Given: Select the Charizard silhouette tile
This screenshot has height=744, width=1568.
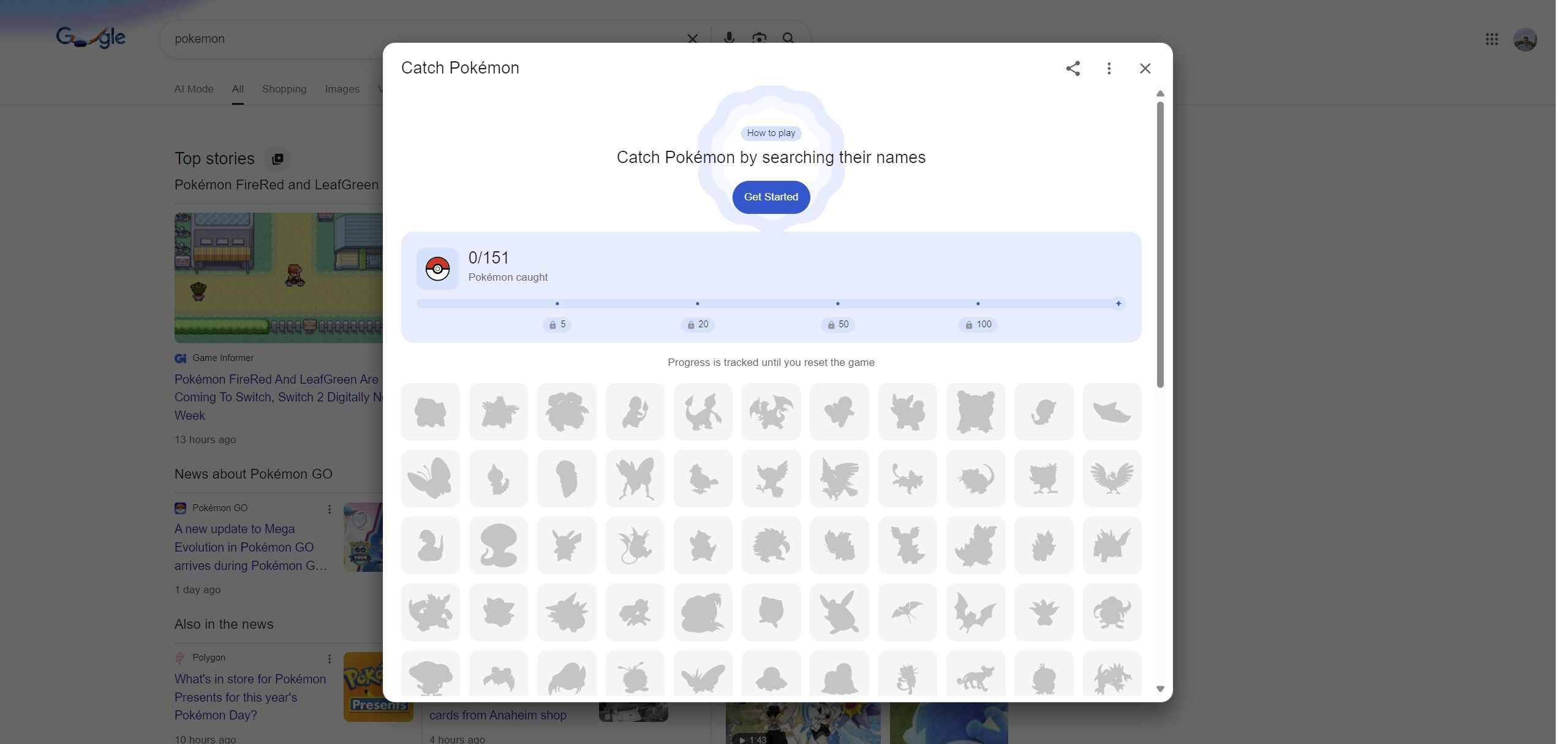Looking at the screenshot, I should point(771,412).
